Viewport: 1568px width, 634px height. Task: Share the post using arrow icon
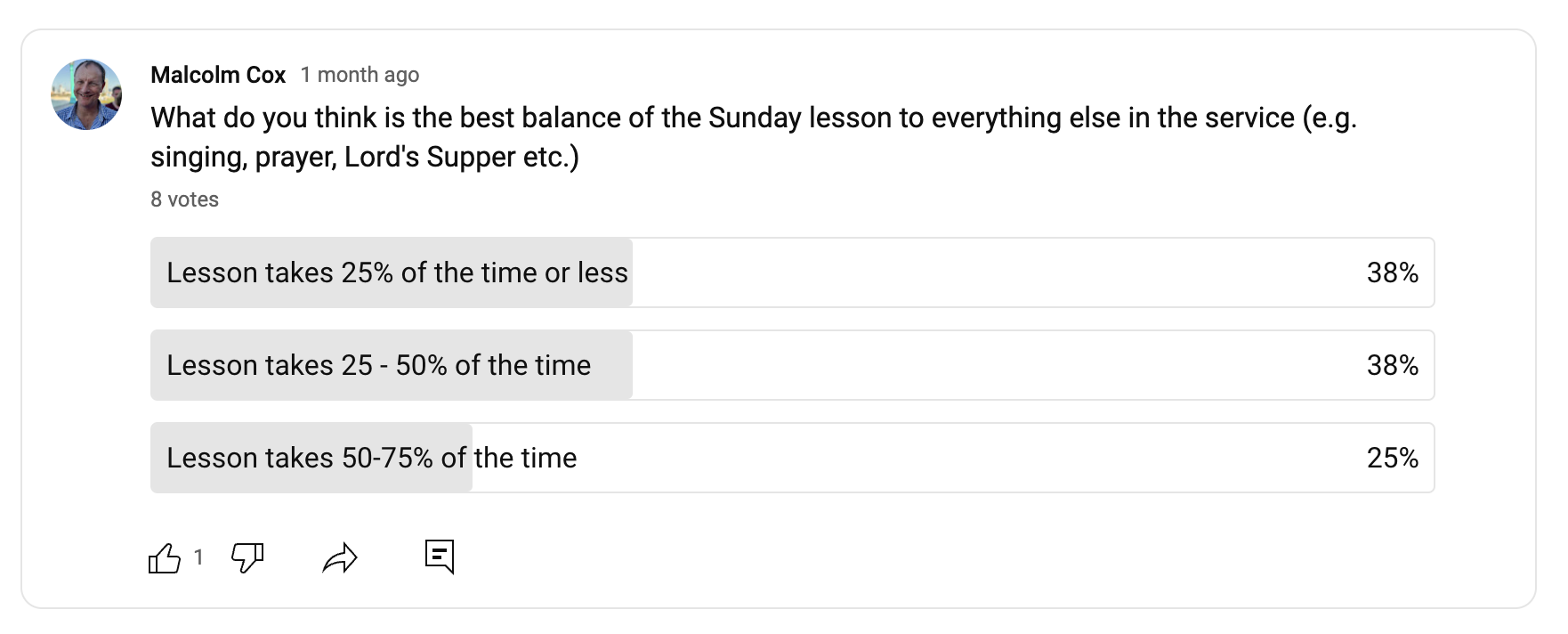click(340, 558)
